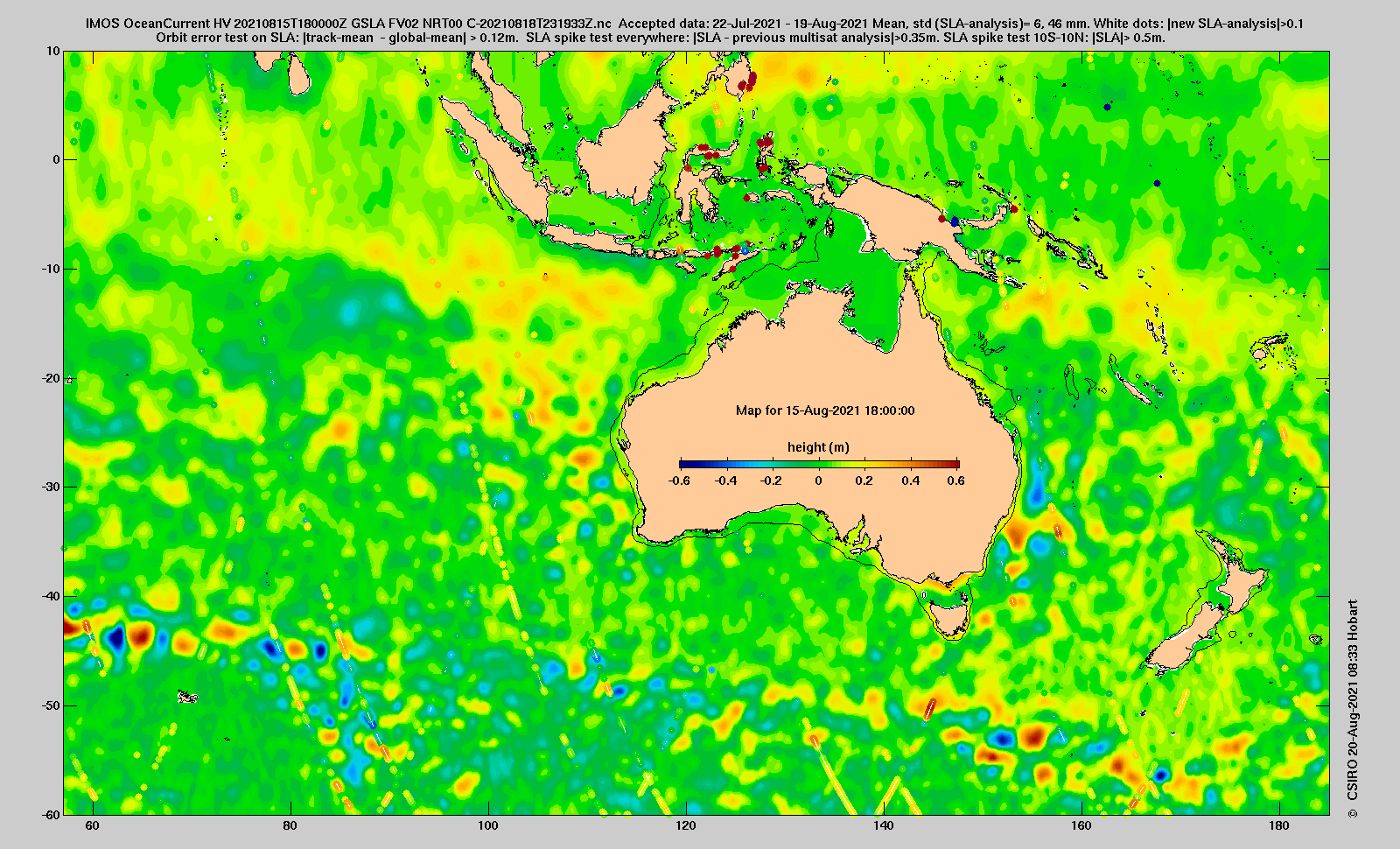
Task: Click the latitude axis label -20
Action: (52, 378)
